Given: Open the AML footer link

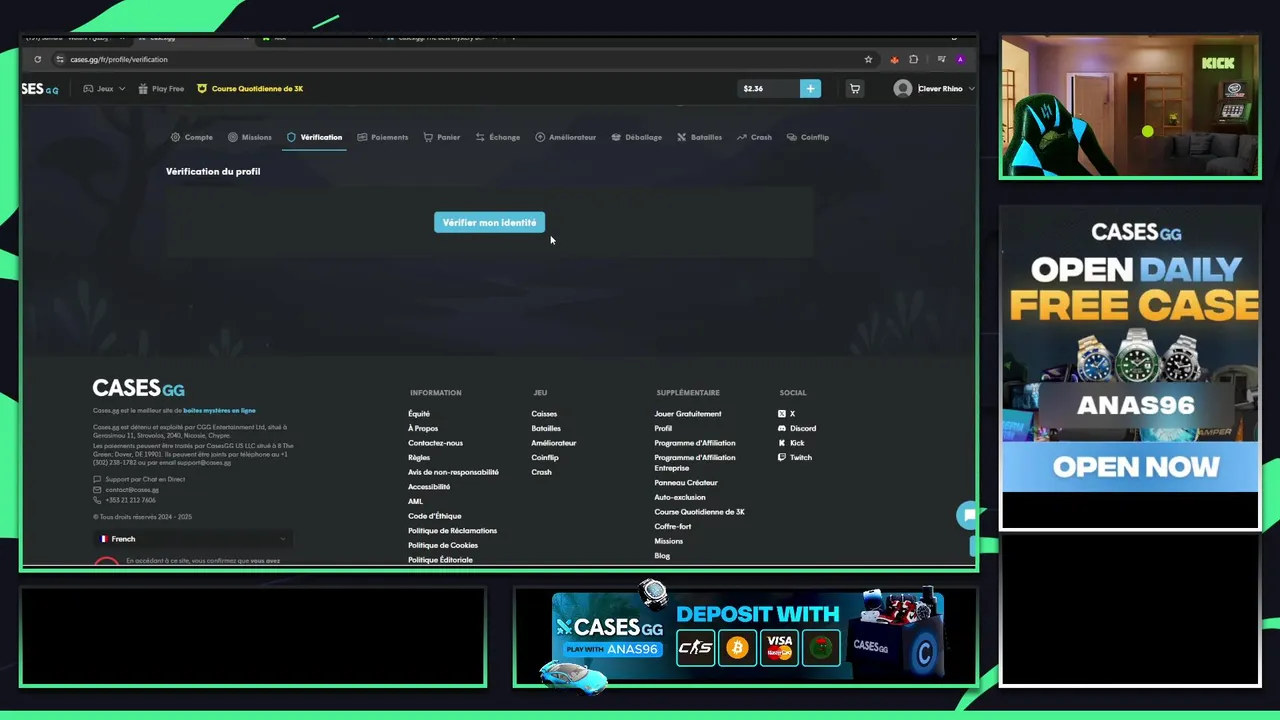Looking at the screenshot, I should 415,502.
